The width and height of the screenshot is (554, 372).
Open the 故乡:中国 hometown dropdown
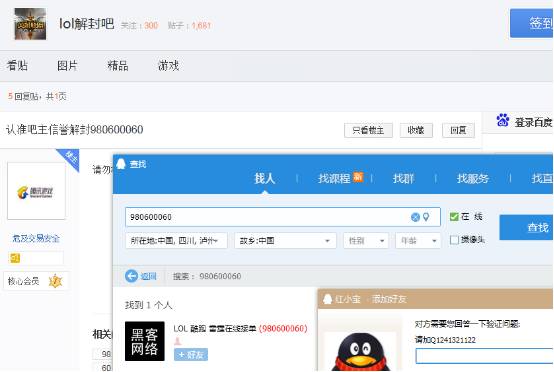pos(285,241)
